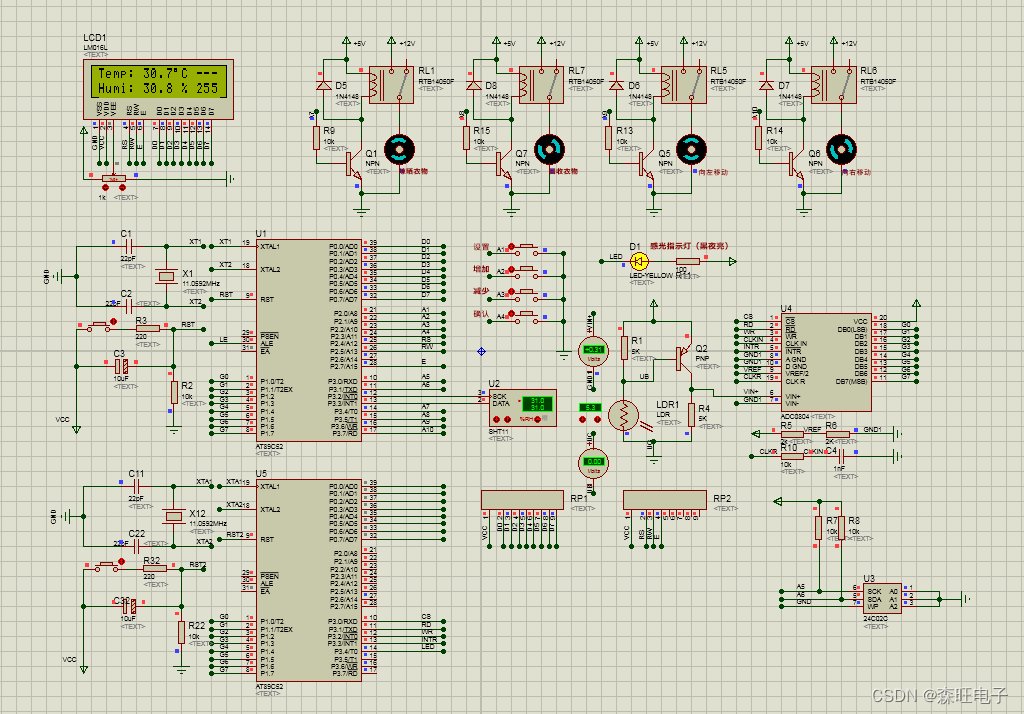The image size is (1024, 714).
Task: Select PNP transistor Q2
Action: pyautogui.click(x=683, y=357)
